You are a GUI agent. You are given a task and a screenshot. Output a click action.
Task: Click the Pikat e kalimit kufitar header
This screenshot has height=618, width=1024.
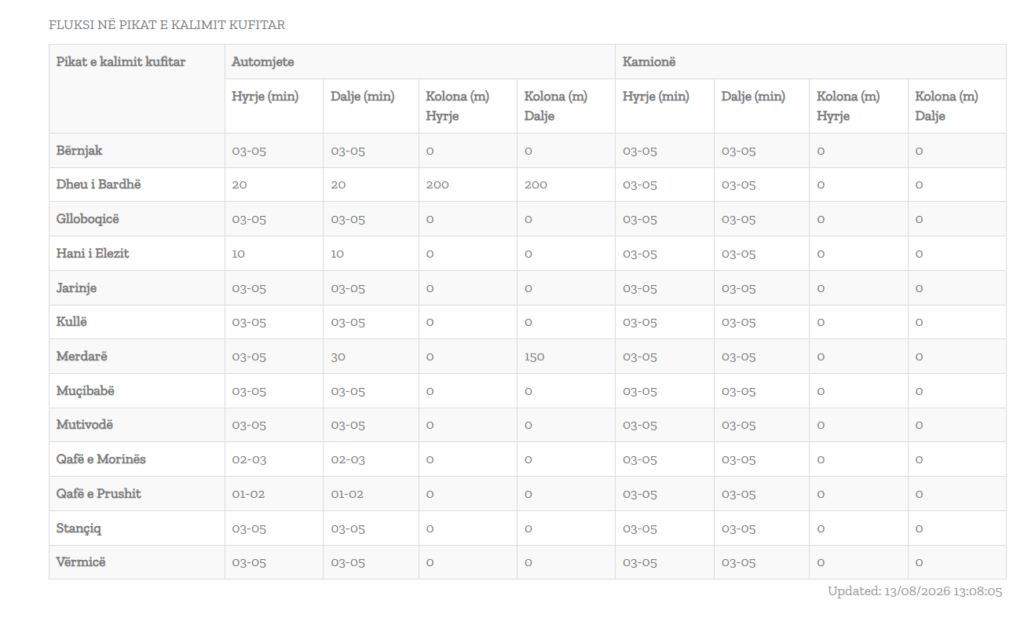121,62
